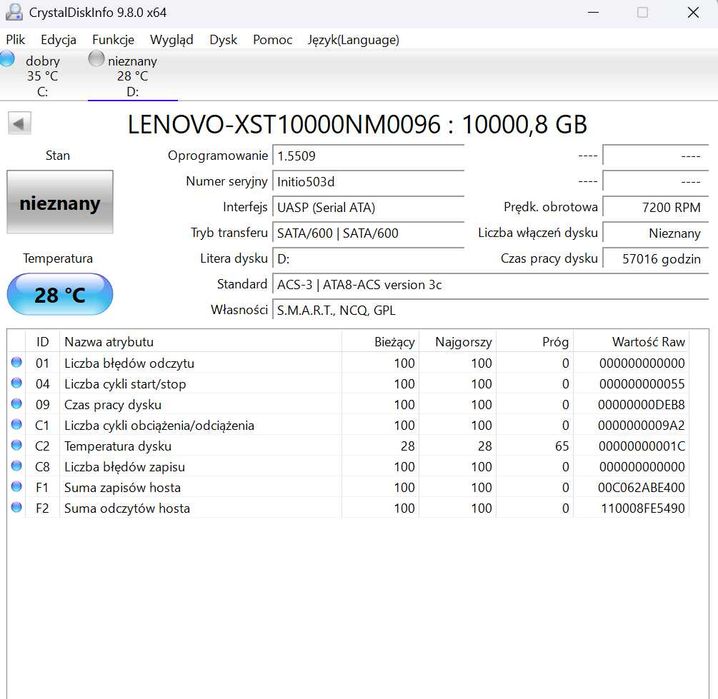This screenshot has width=718, height=699.
Task: Open the Język(Language) menu
Action: tap(354, 40)
